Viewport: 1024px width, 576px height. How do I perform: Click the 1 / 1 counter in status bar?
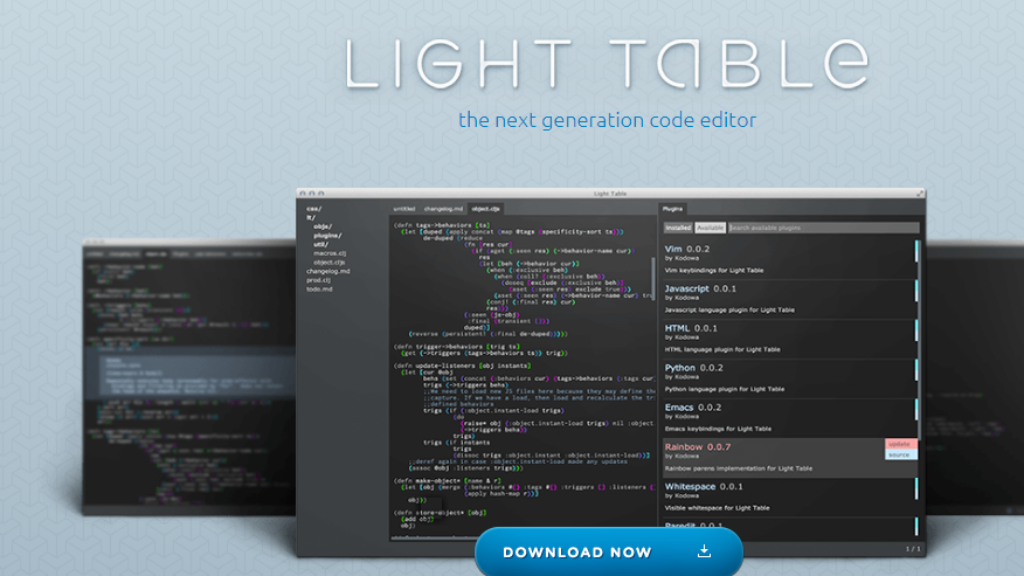tap(913, 549)
